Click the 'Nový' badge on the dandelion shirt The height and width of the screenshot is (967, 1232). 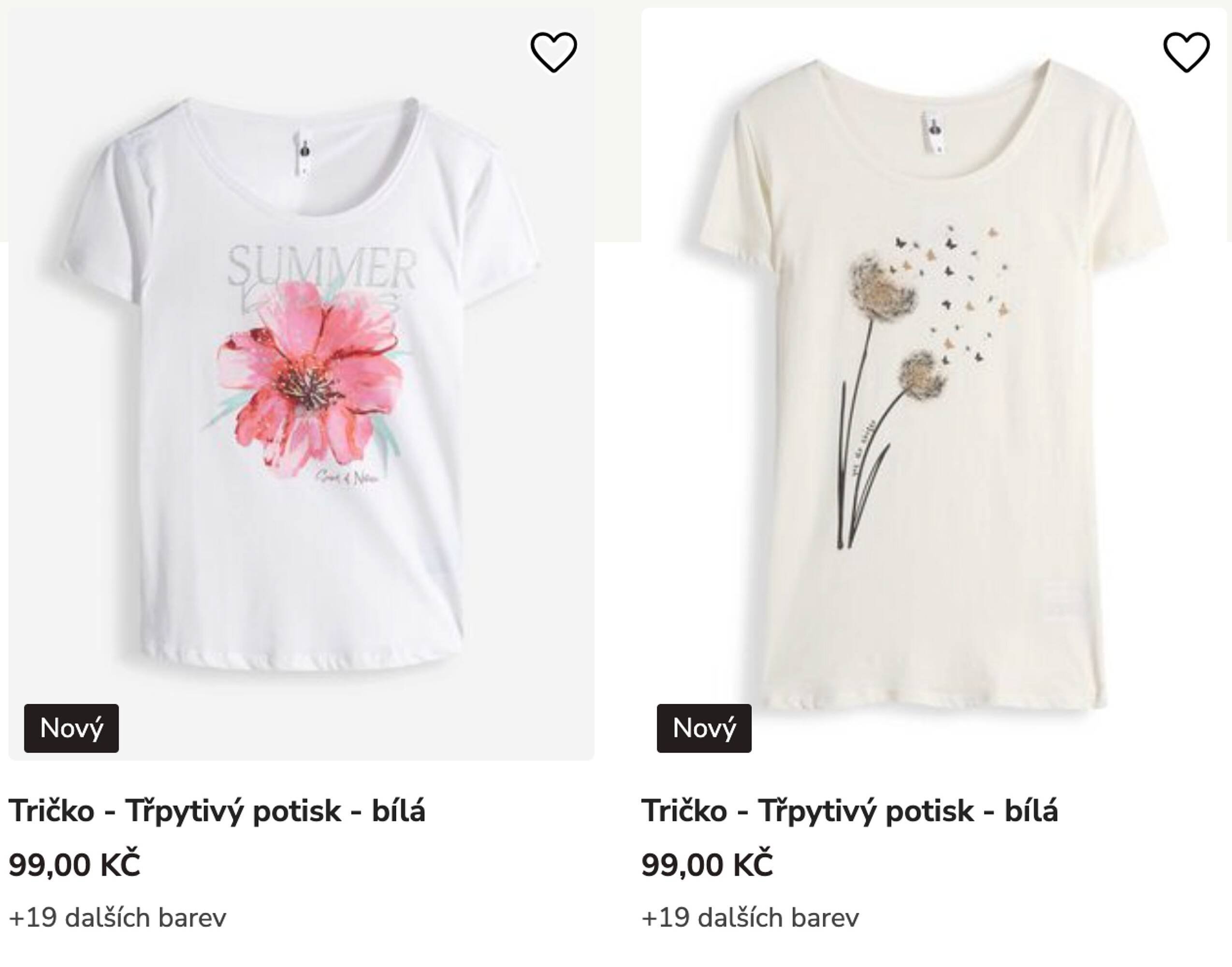point(704,728)
